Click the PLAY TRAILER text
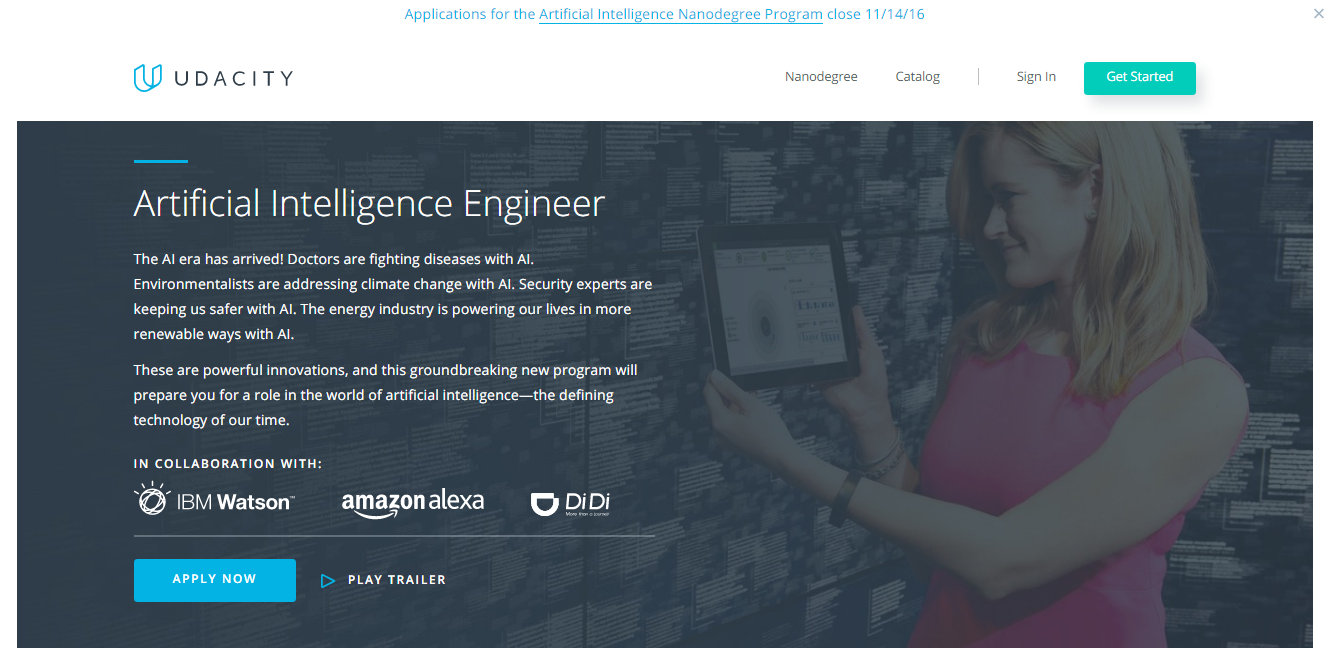1334x648 pixels. pos(397,580)
